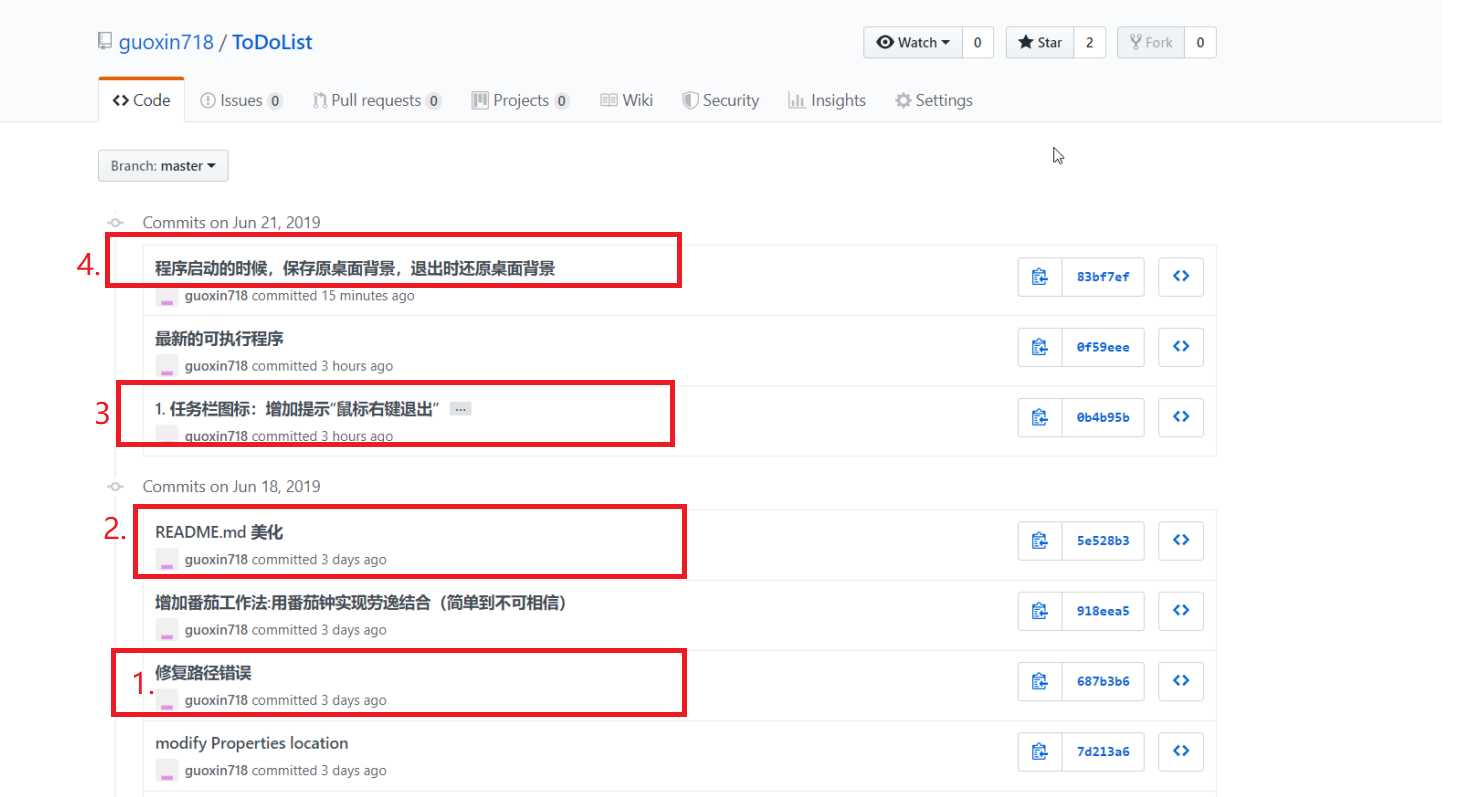The width and height of the screenshot is (1475, 797).
Task: Copy full SHA for commit 83bf7ef
Action: (x=1040, y=277)
